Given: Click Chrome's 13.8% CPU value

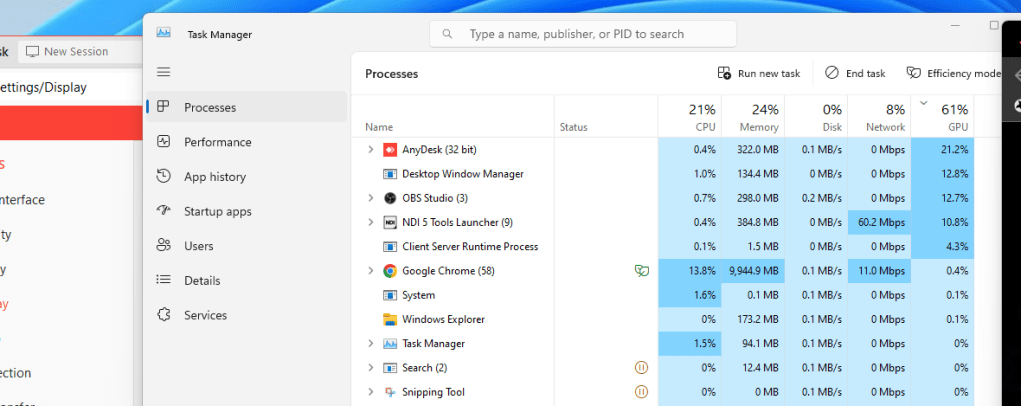Looking at the screenshot, I should click(x=690, y=271).
